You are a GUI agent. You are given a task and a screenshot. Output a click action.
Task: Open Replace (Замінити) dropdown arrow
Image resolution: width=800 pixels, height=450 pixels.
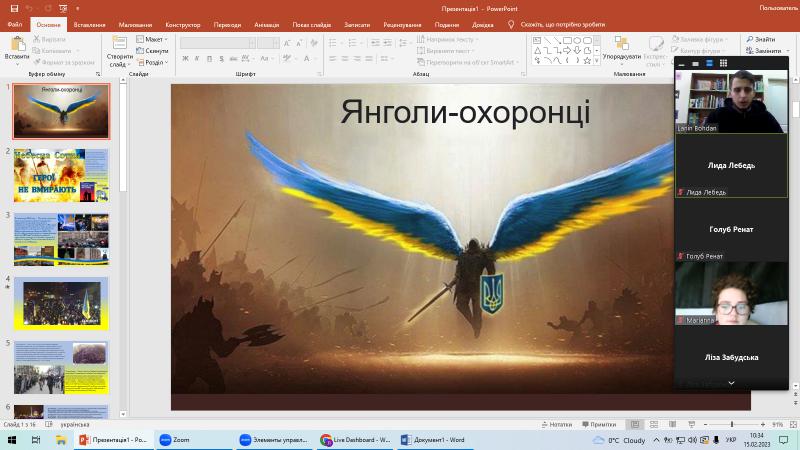788,51
